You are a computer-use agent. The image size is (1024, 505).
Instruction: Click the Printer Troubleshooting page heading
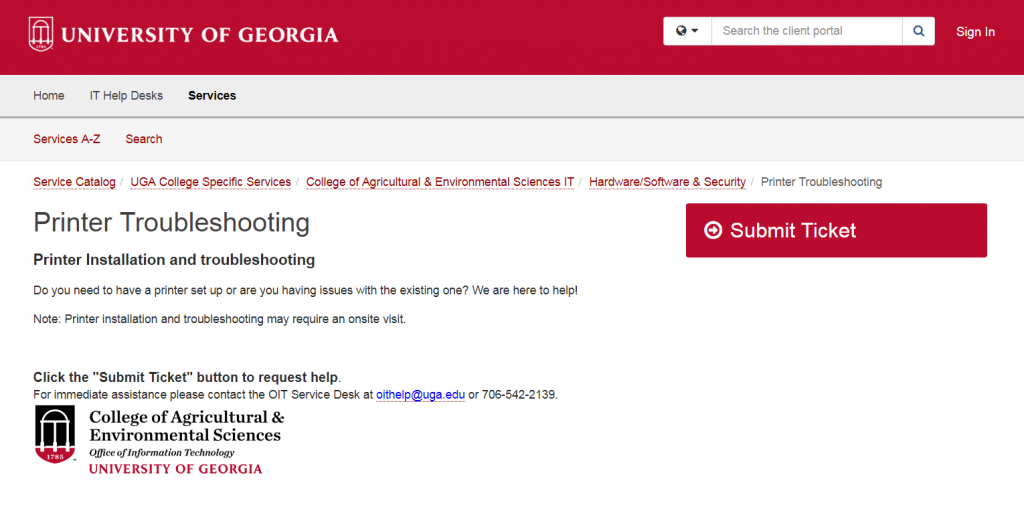click(x=172, y=223)
